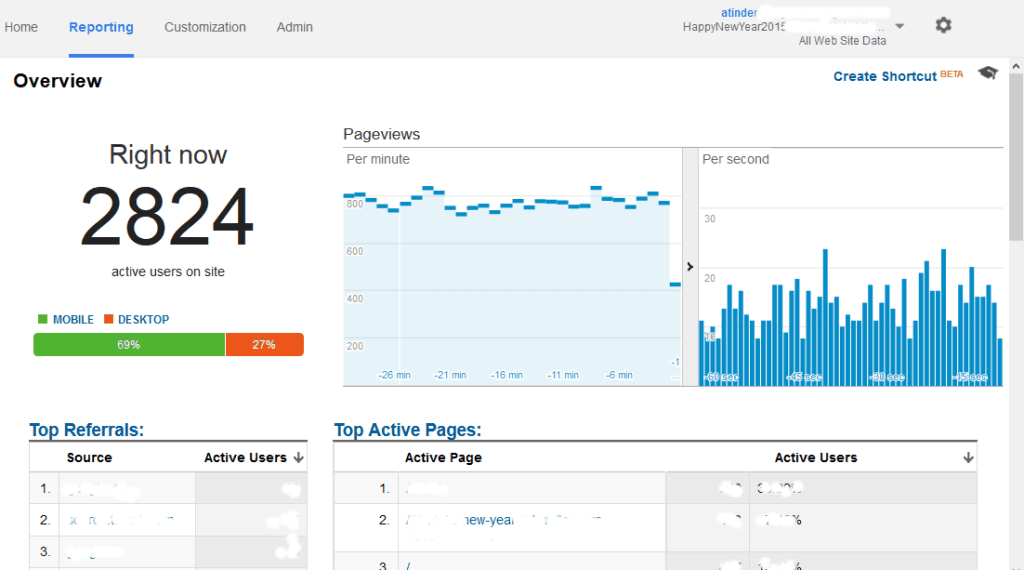This screenshot has height=570, width=1024.
Task: Click the Pageviews chart title
Action: tap(381, 134)
